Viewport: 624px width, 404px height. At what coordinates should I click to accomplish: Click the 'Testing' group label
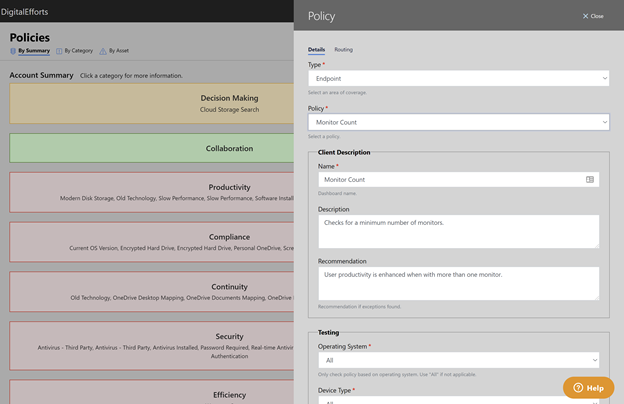[x=328, y=332]
